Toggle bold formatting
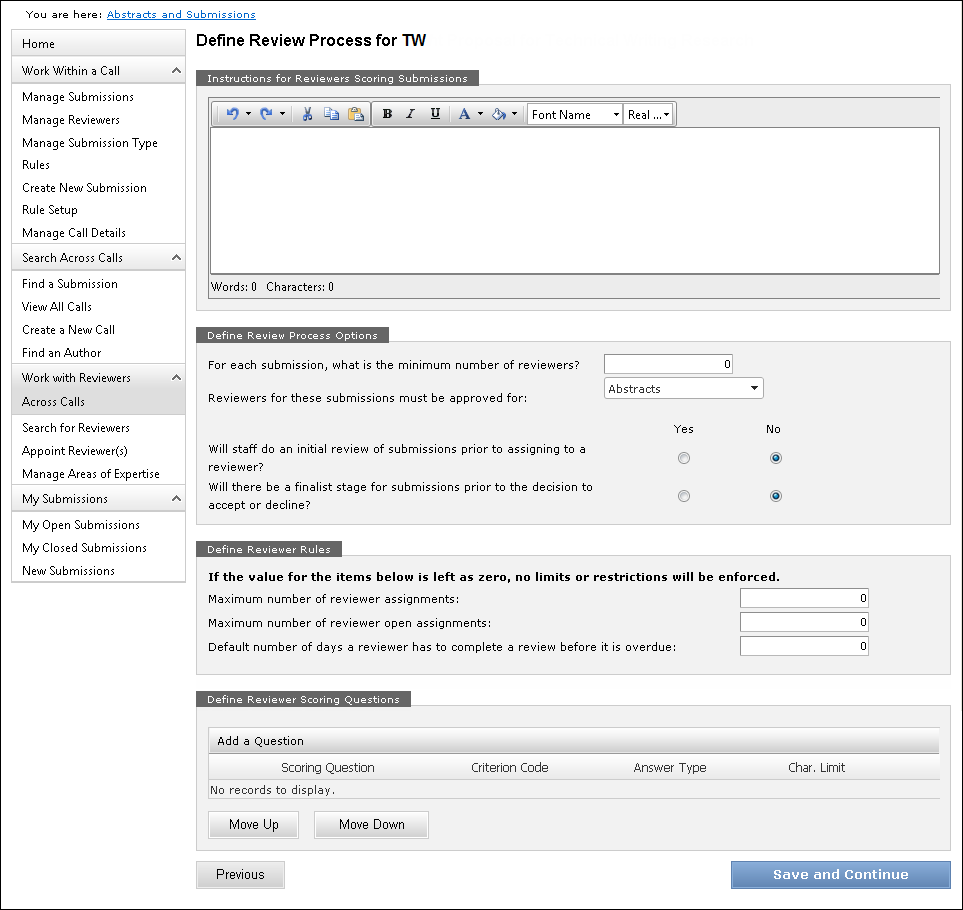Image resolution: width=963 pixels, height=910 pixels. (x=387, y=115)
